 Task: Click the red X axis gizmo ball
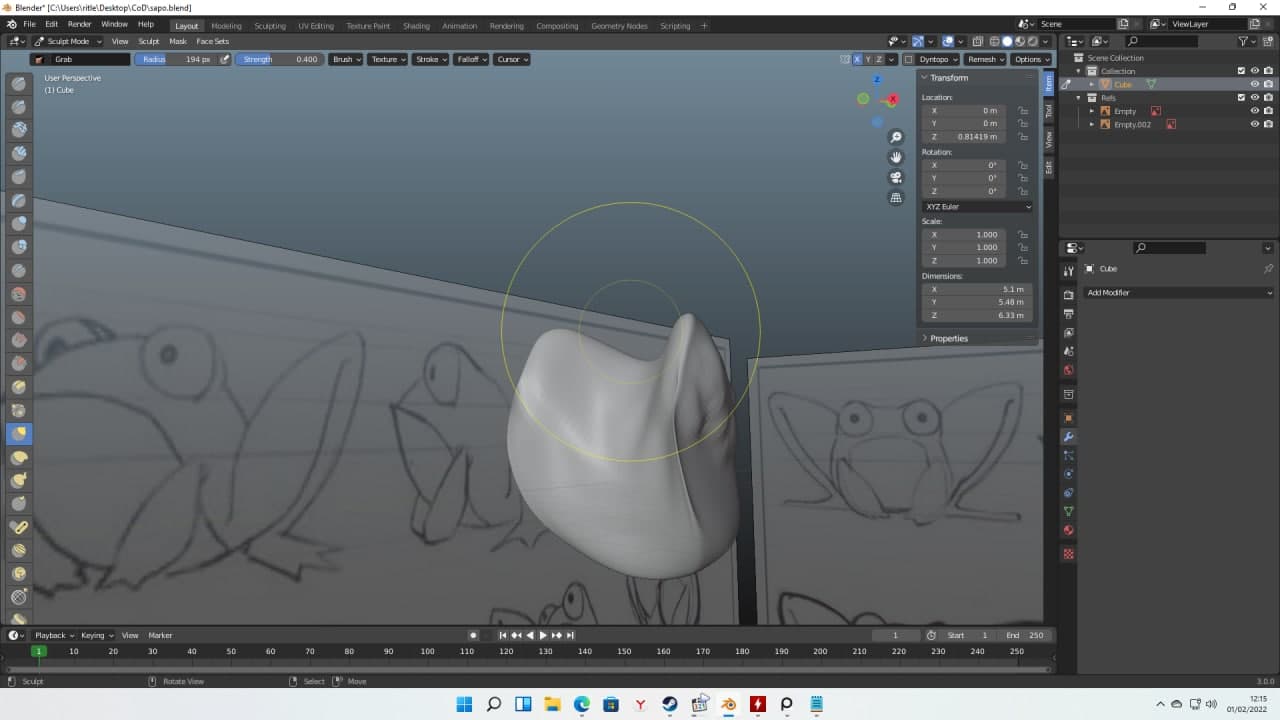click(x=893, y=98)
